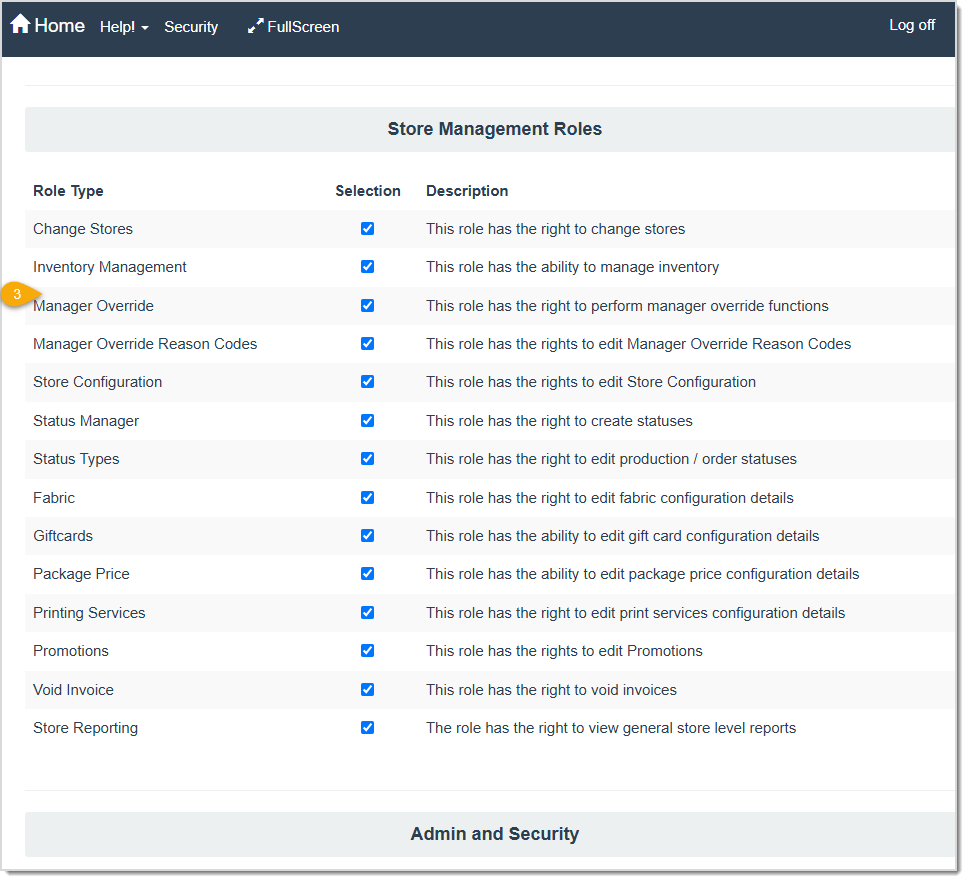Click the orange step 3 callout marker
Screen dimensions: 967x881
[14, 294]
